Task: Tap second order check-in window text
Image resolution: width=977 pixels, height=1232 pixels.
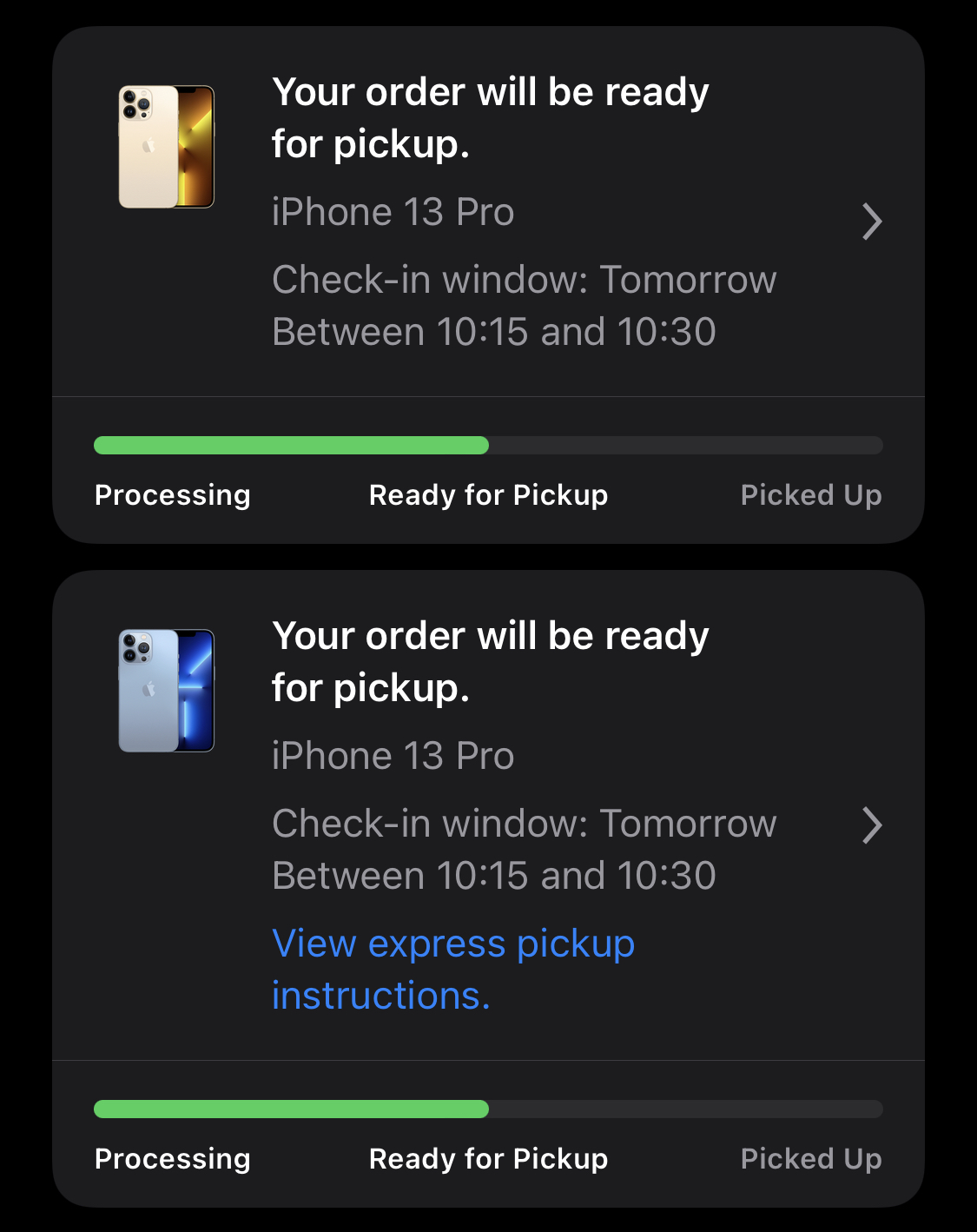Action: tap(524, 849)
